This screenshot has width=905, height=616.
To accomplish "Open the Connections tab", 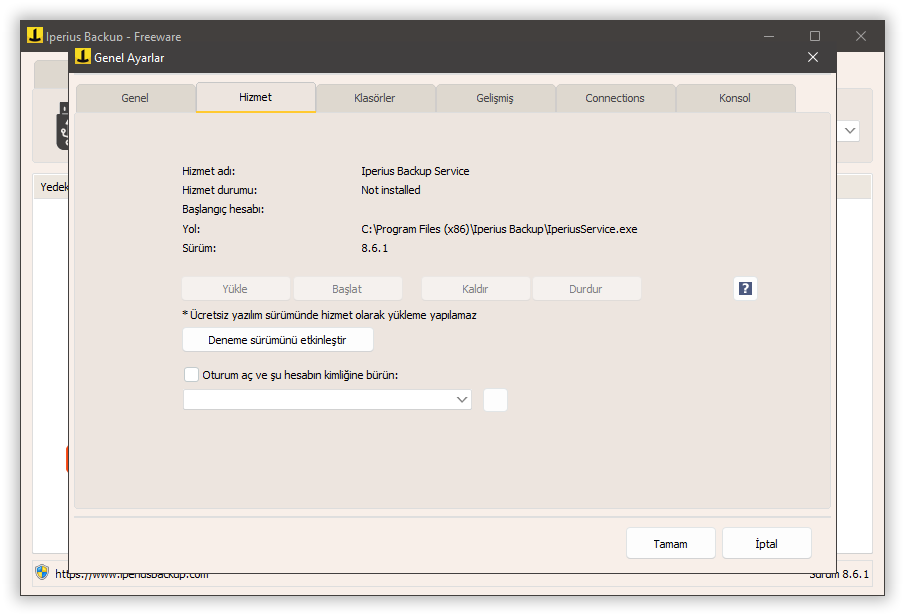I will (615, 98).
